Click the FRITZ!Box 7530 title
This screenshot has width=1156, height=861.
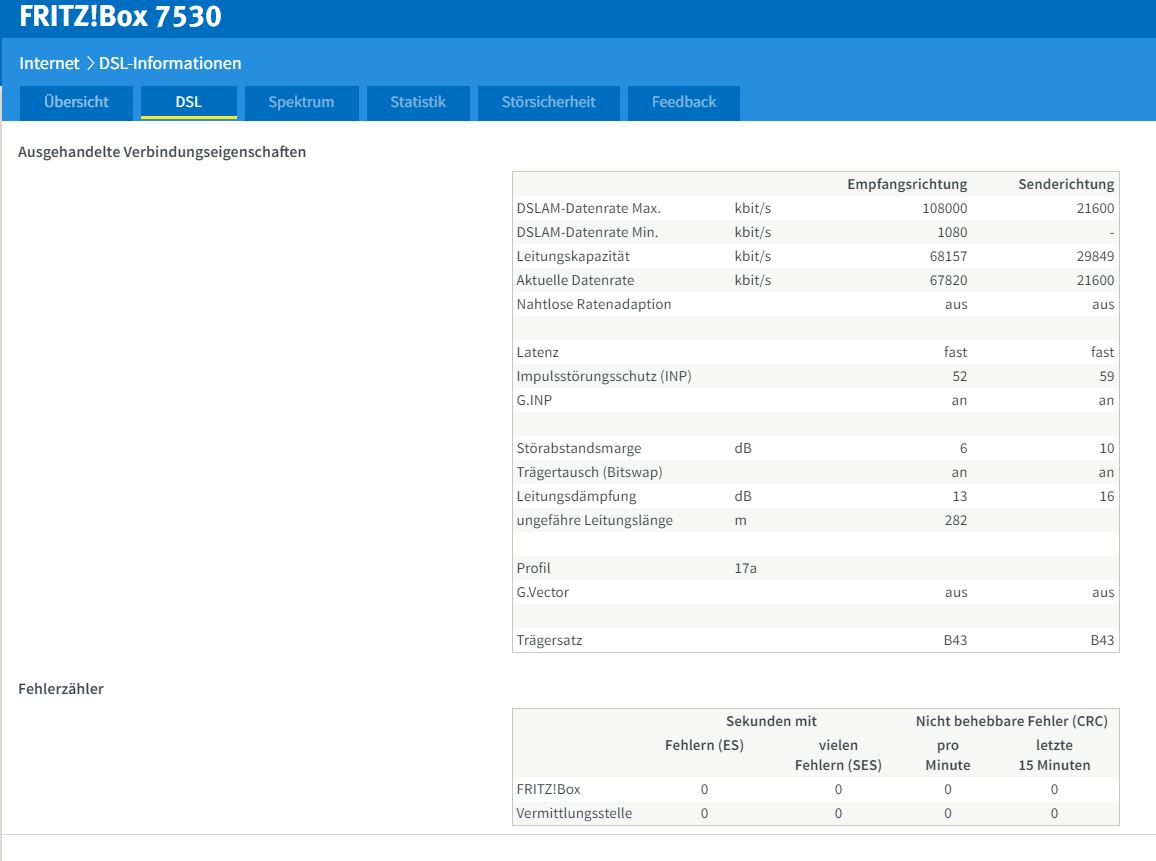[120, 16]
